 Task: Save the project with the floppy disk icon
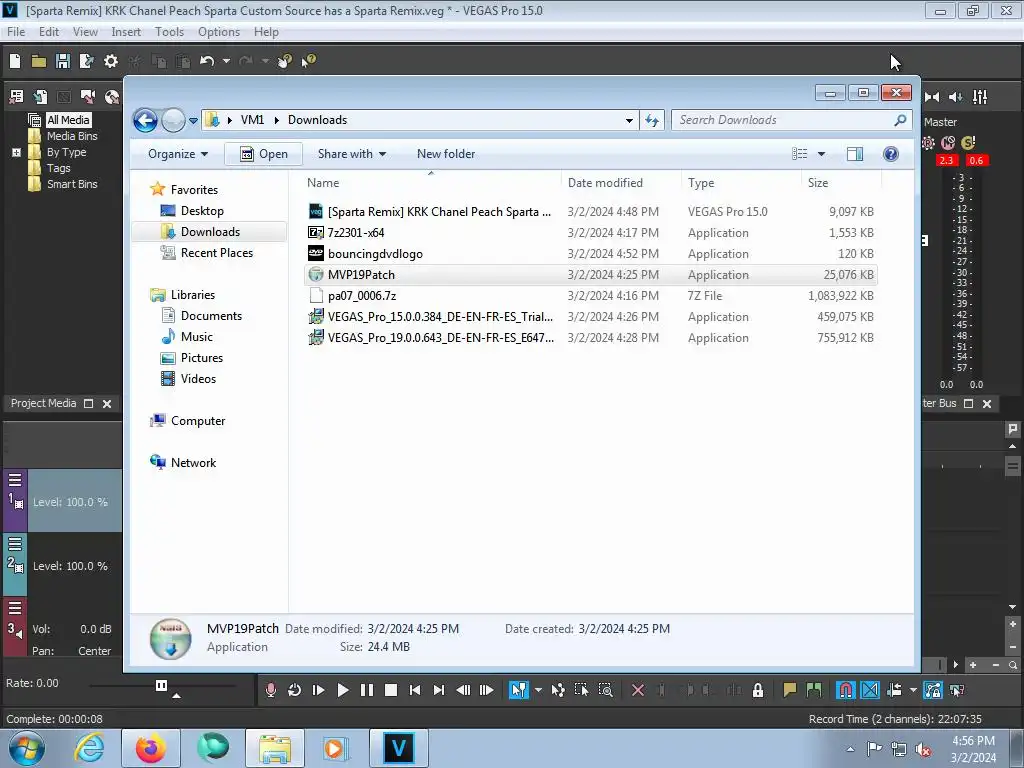pyautogui.click(x=63, y=61)
